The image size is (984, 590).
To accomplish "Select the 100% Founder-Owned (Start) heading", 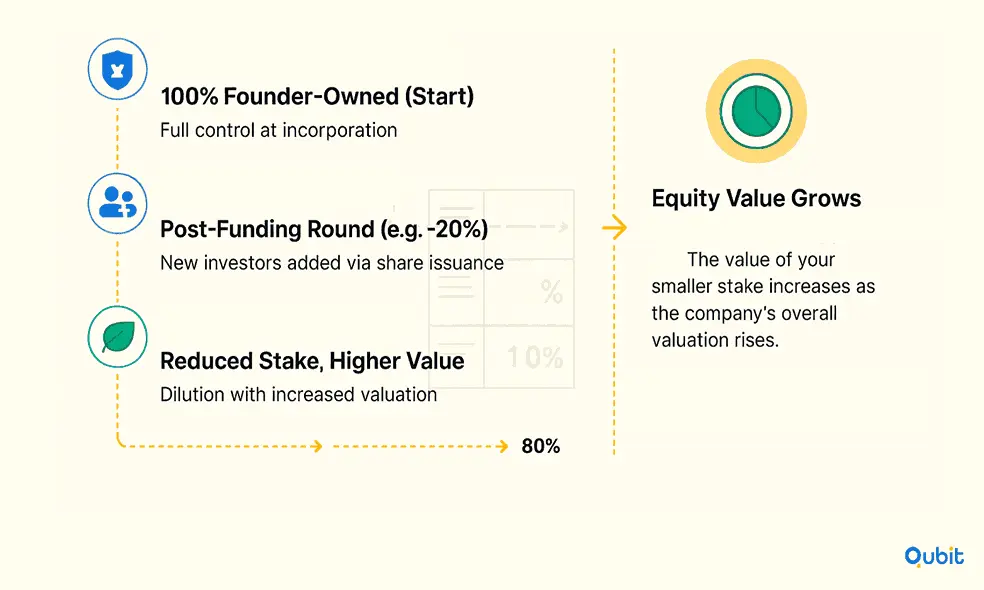I will click(x=317, y=97).
